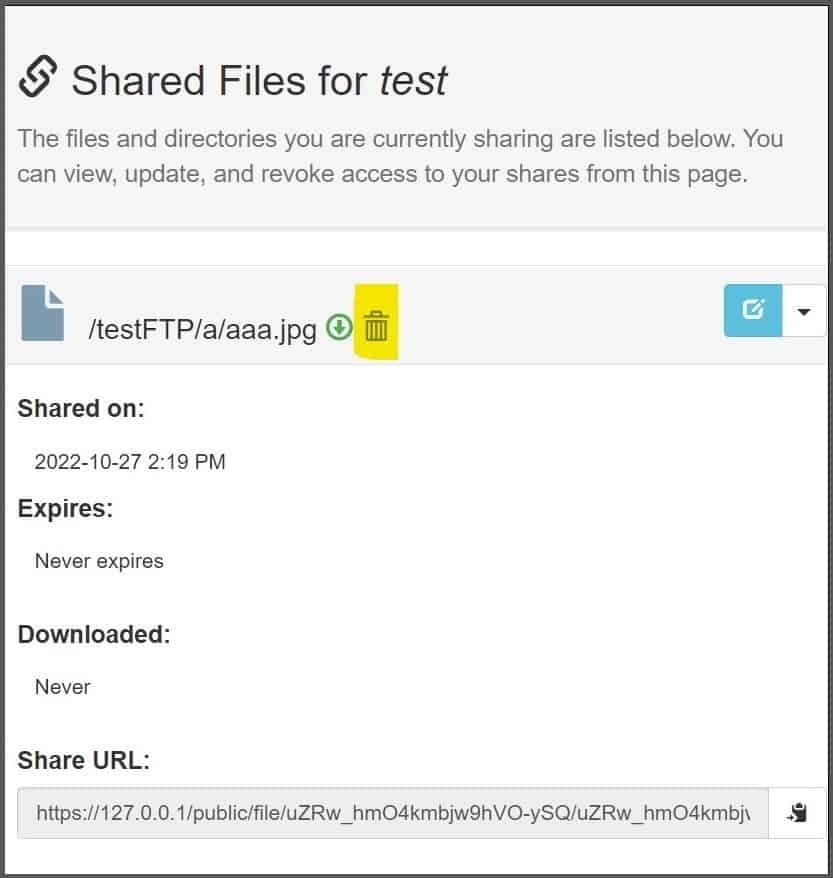Click the "Share URL:" label
This screenshot has width=833, height=878.
pos(83,760)
